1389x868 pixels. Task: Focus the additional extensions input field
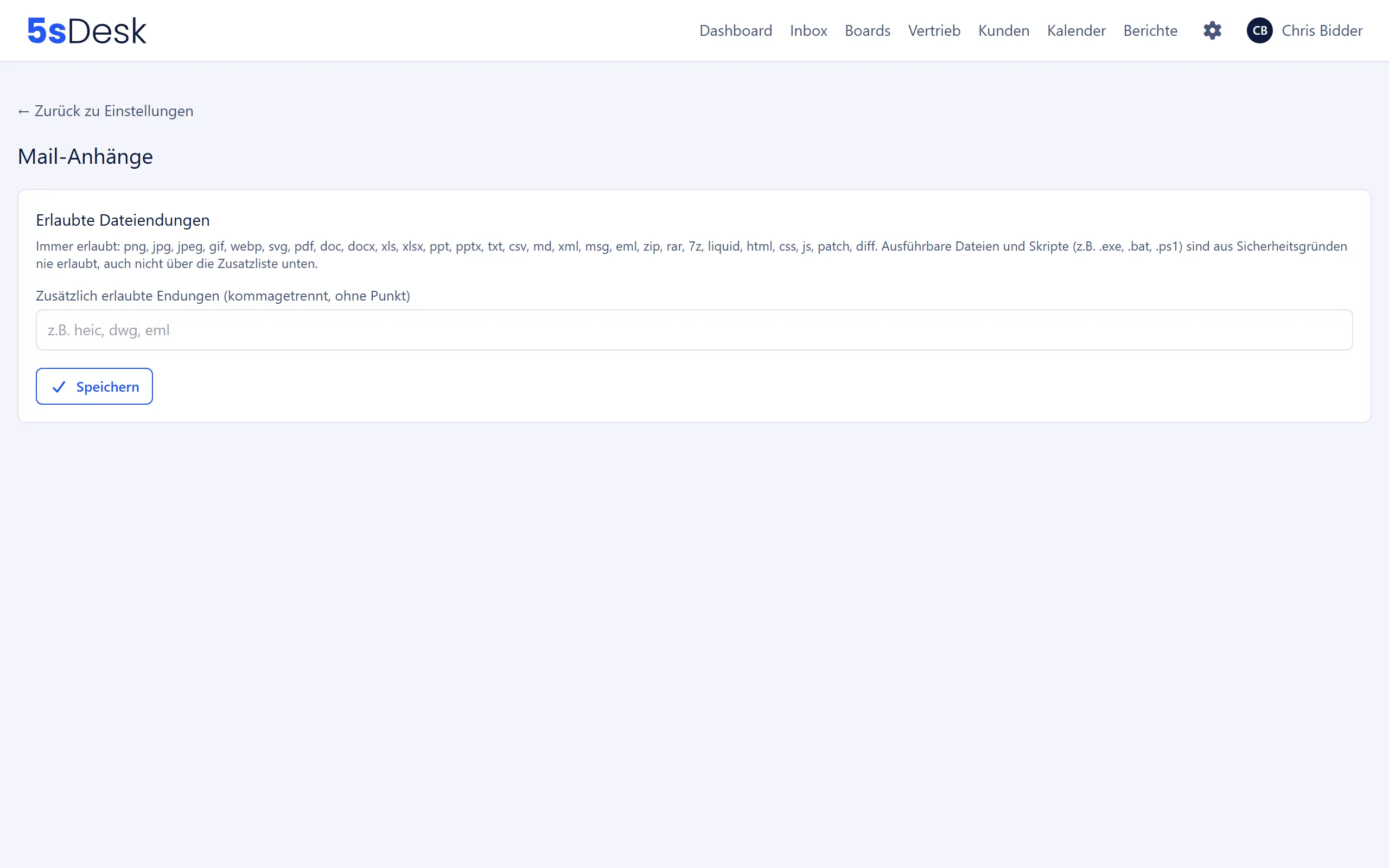click(x=694, y=330)
